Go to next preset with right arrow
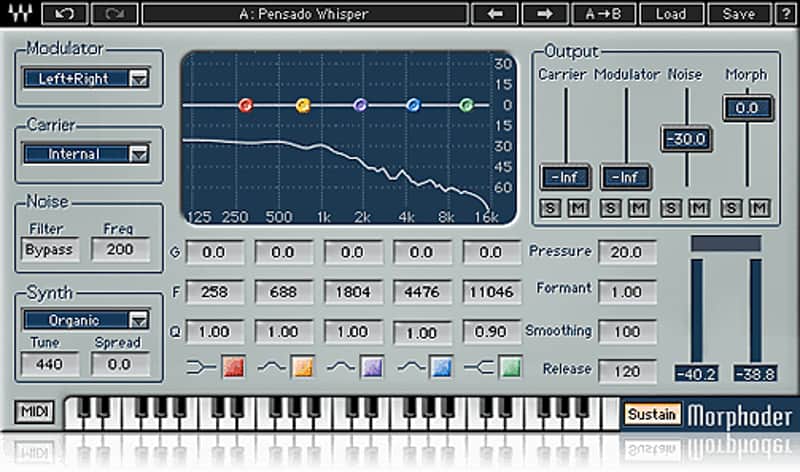 545,14
